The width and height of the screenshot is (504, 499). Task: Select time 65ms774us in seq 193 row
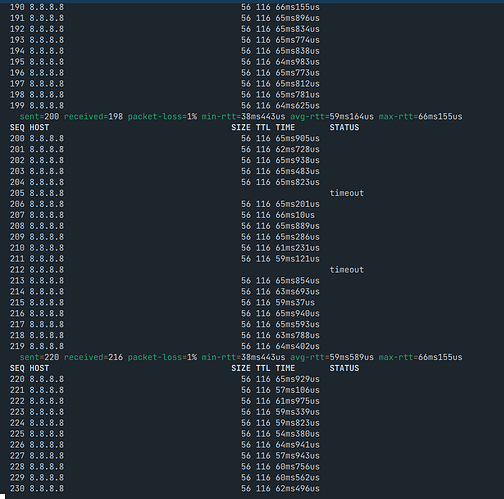(297, 40)
